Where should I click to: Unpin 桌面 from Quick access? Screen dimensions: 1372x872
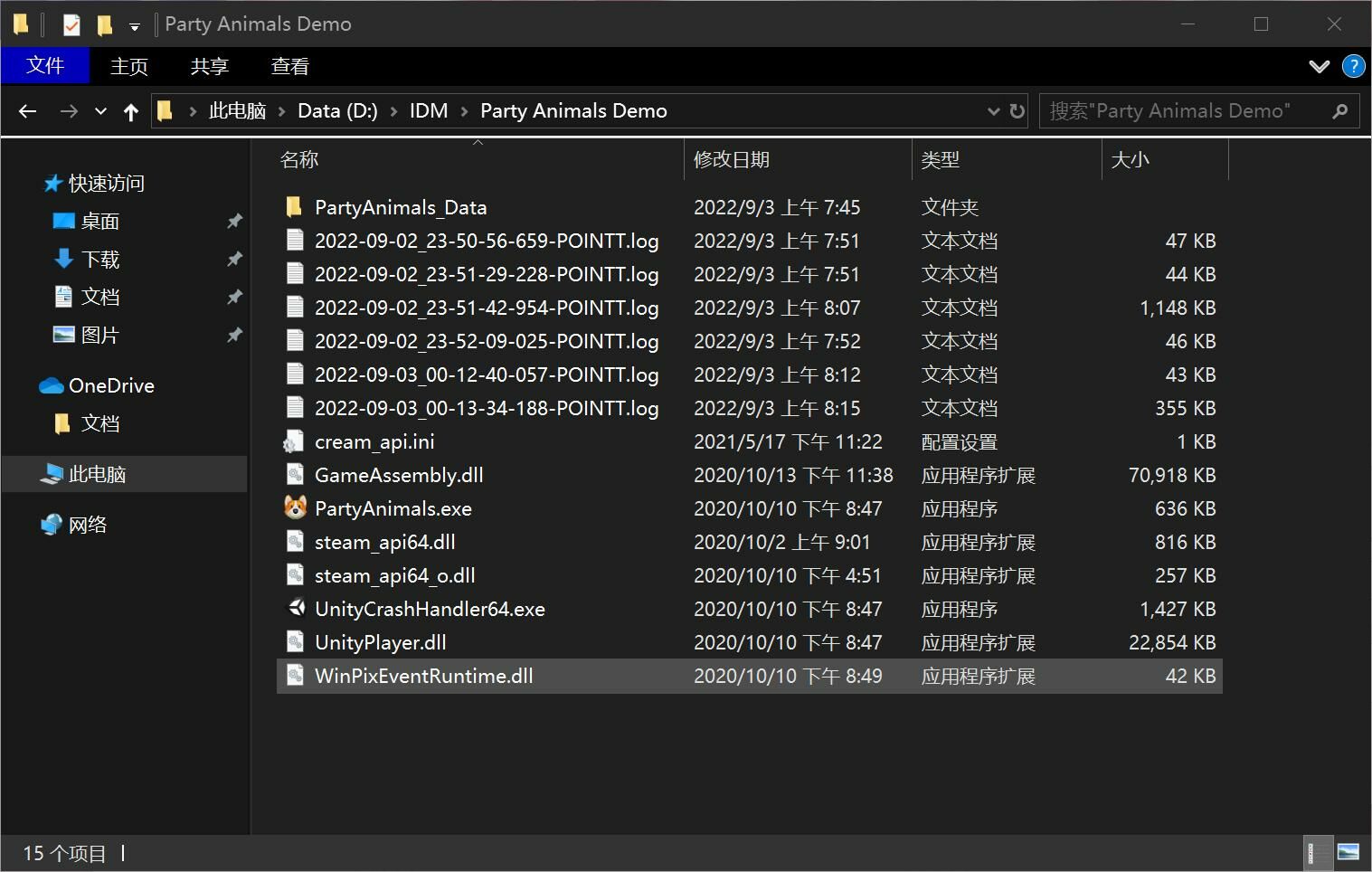(x=234, y=221)
